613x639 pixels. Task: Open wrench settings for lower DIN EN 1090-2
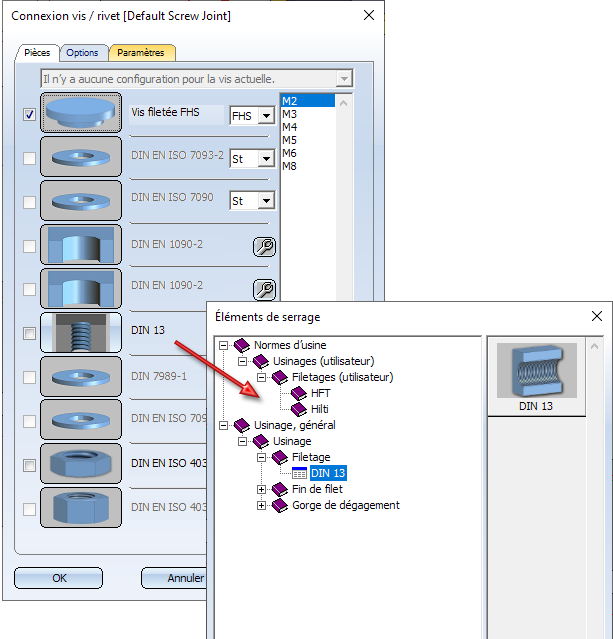point(265,290)
